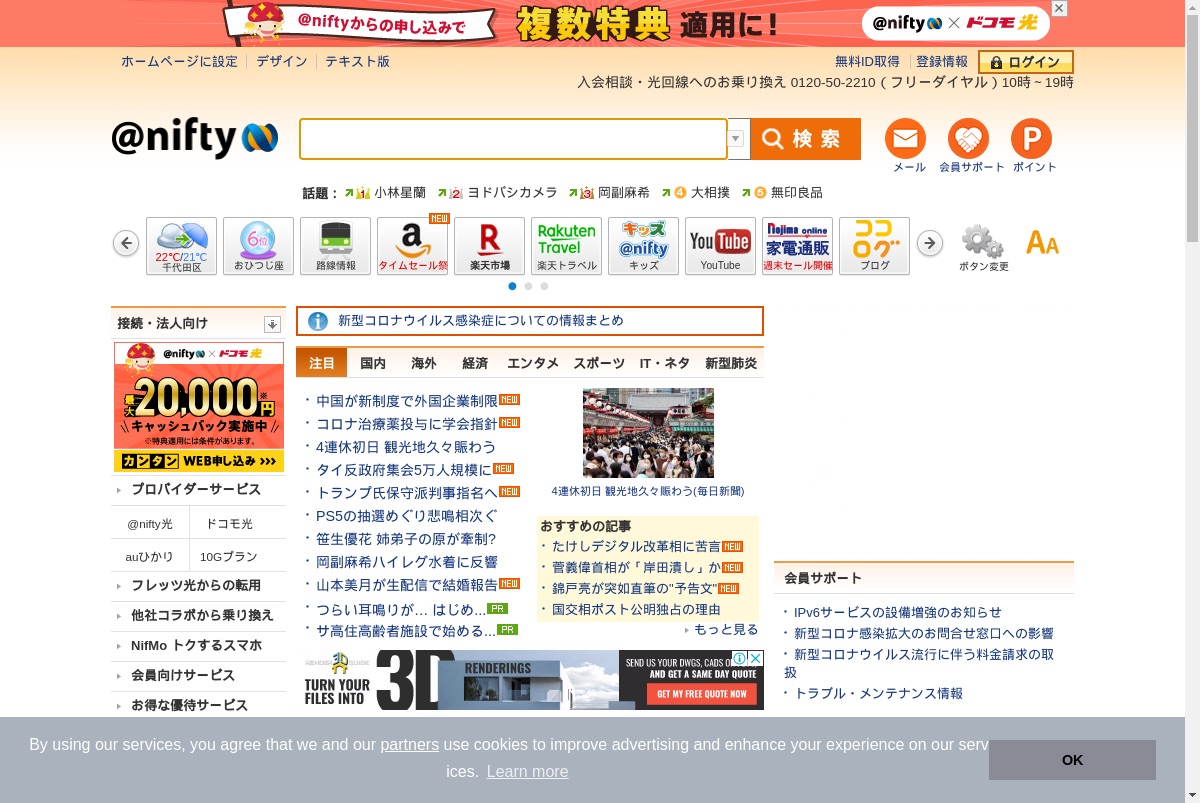
Task: Open the 20,000 yen cashback banner
Action: point(199,407)
